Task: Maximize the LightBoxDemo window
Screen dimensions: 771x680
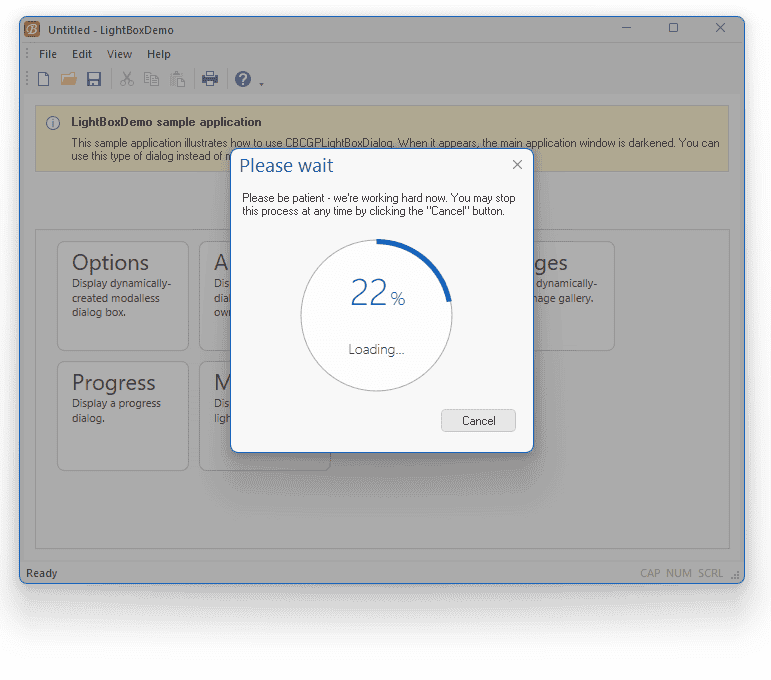Action: tap(673, 28)
